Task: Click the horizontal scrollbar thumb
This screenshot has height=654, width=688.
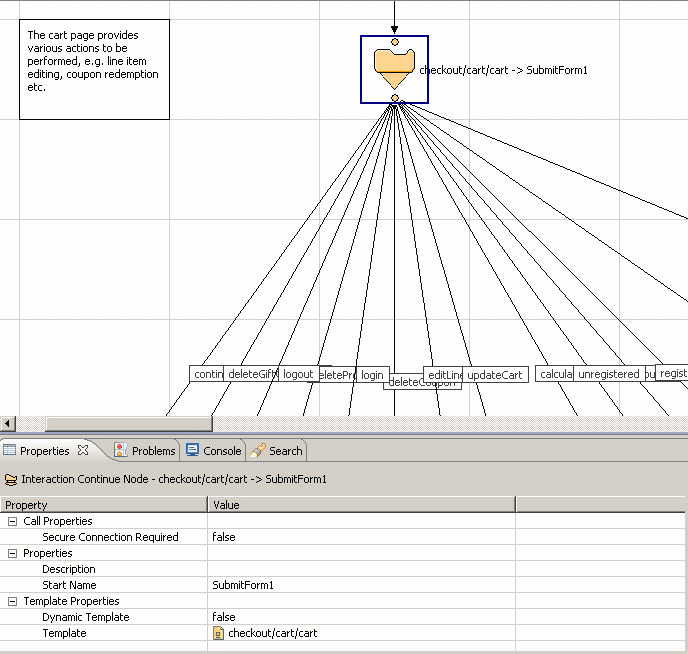Action: [128, 424]
